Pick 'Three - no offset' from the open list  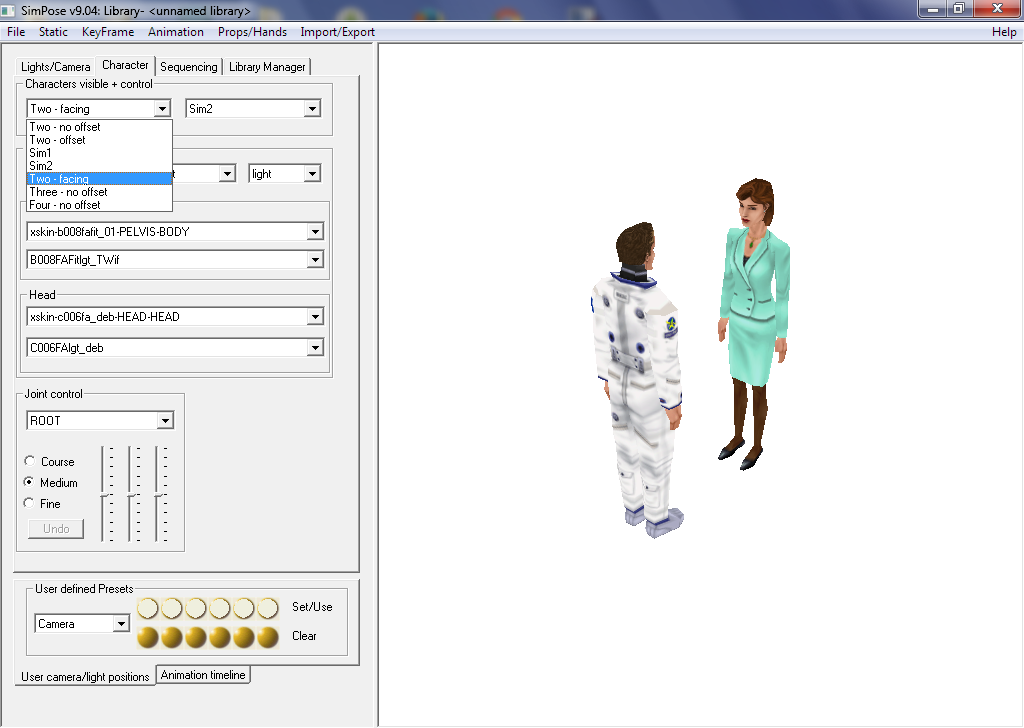click(68, 192)
